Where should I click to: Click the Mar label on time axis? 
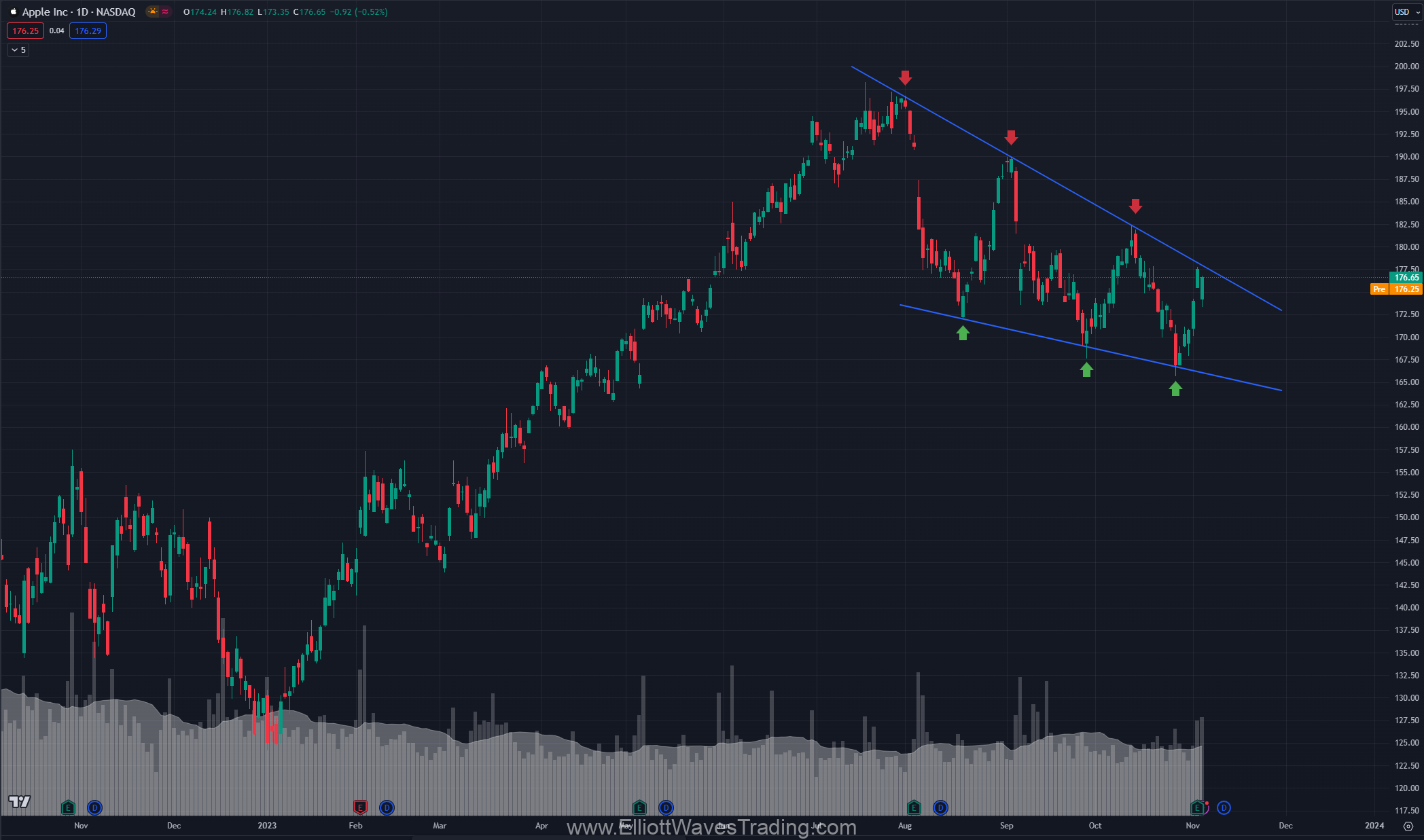[x=440, y=826]
